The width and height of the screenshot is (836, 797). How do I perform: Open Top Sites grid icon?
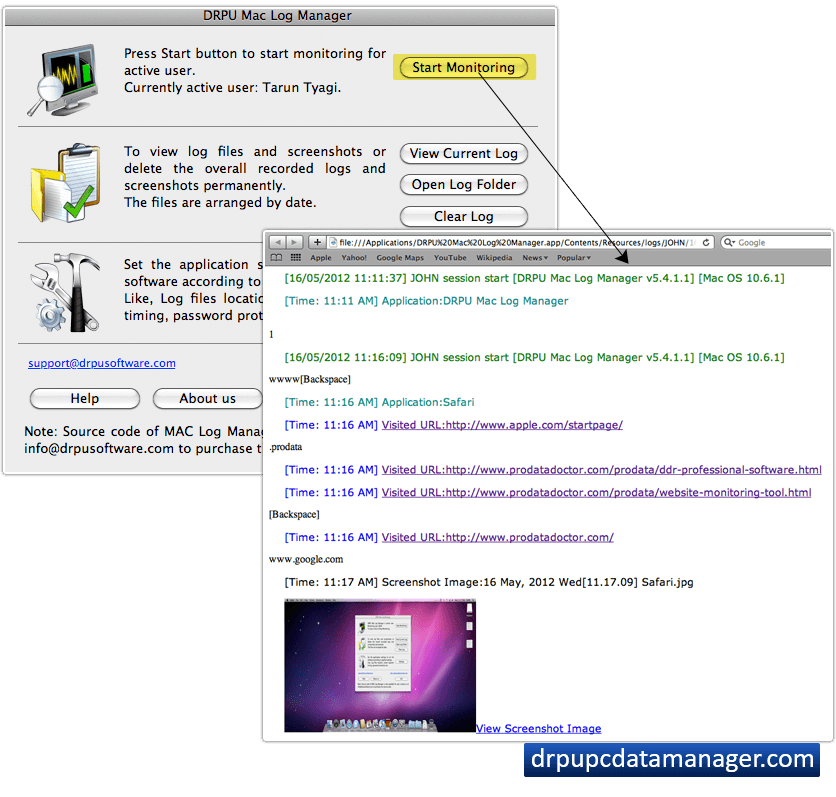(x=295, y=258)
